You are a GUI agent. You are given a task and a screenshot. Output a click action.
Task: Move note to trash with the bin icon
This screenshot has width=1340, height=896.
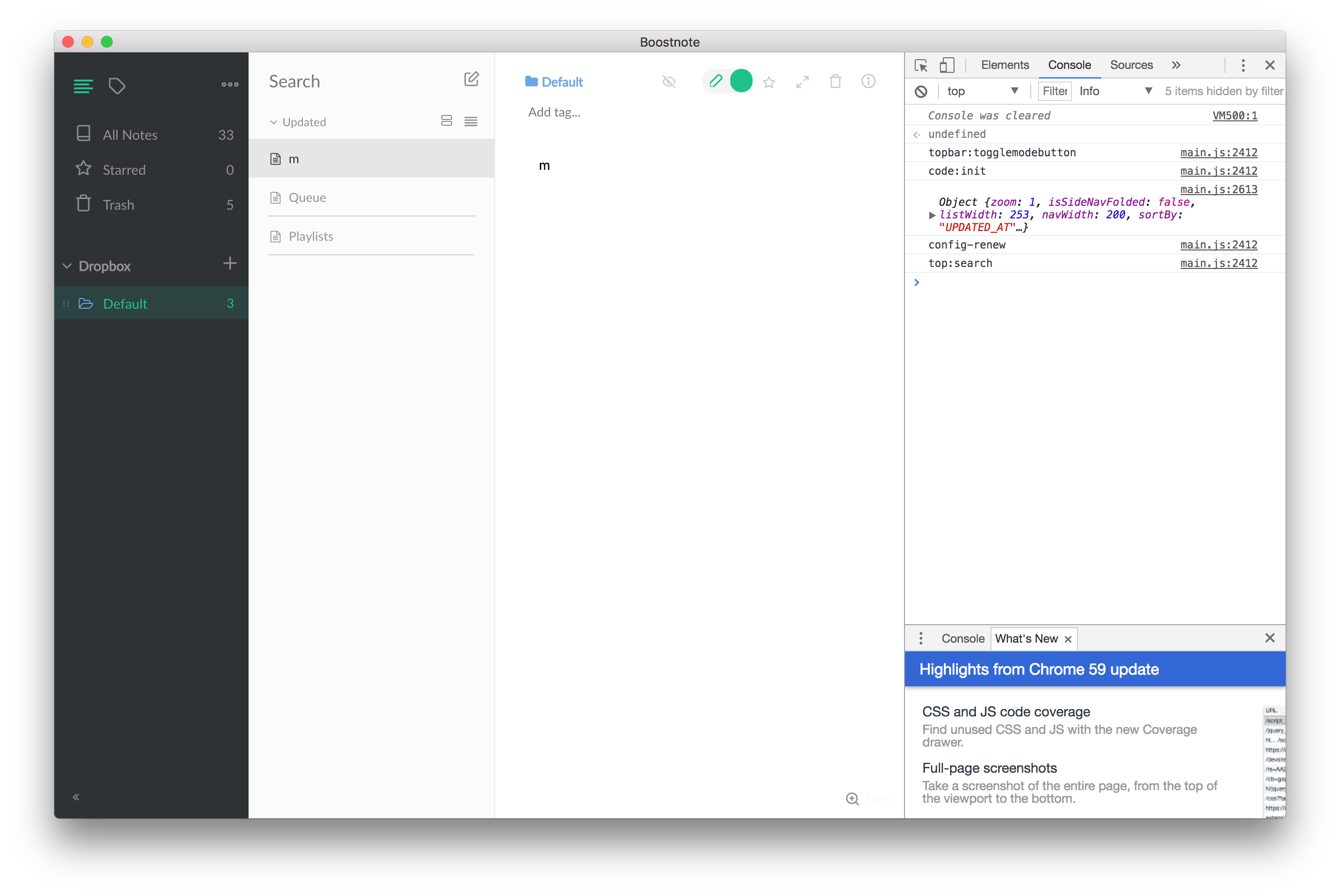[836, 82]
